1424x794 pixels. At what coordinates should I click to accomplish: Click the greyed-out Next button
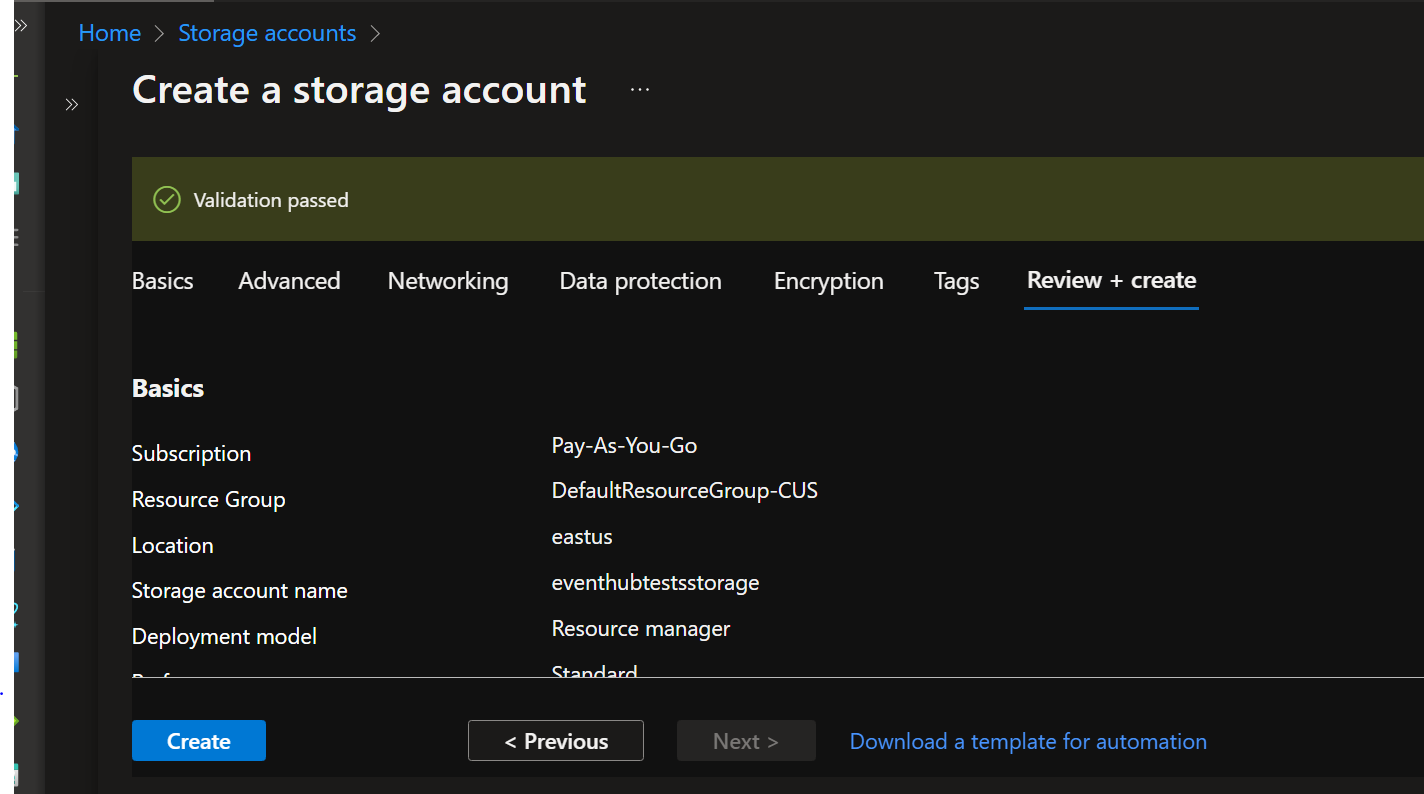click(x=746, y=741)
